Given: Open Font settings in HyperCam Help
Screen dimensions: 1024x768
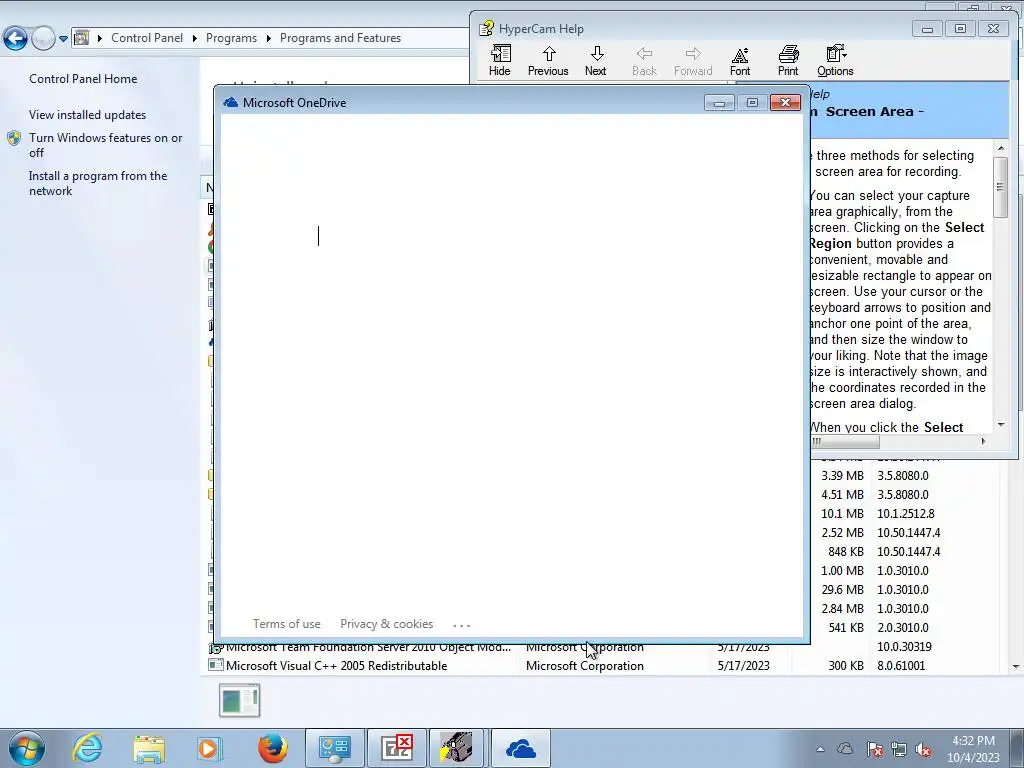Looking at the screenshot, I should 740,61.
